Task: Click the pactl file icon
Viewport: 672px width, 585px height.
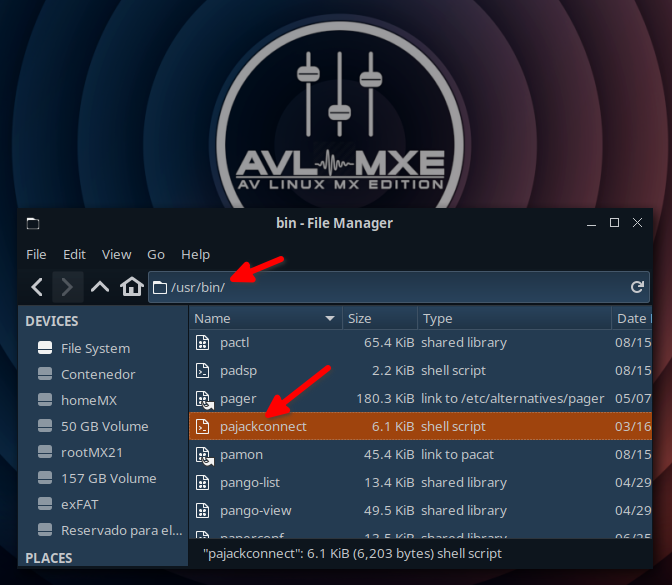Action: tap(202, 343)
